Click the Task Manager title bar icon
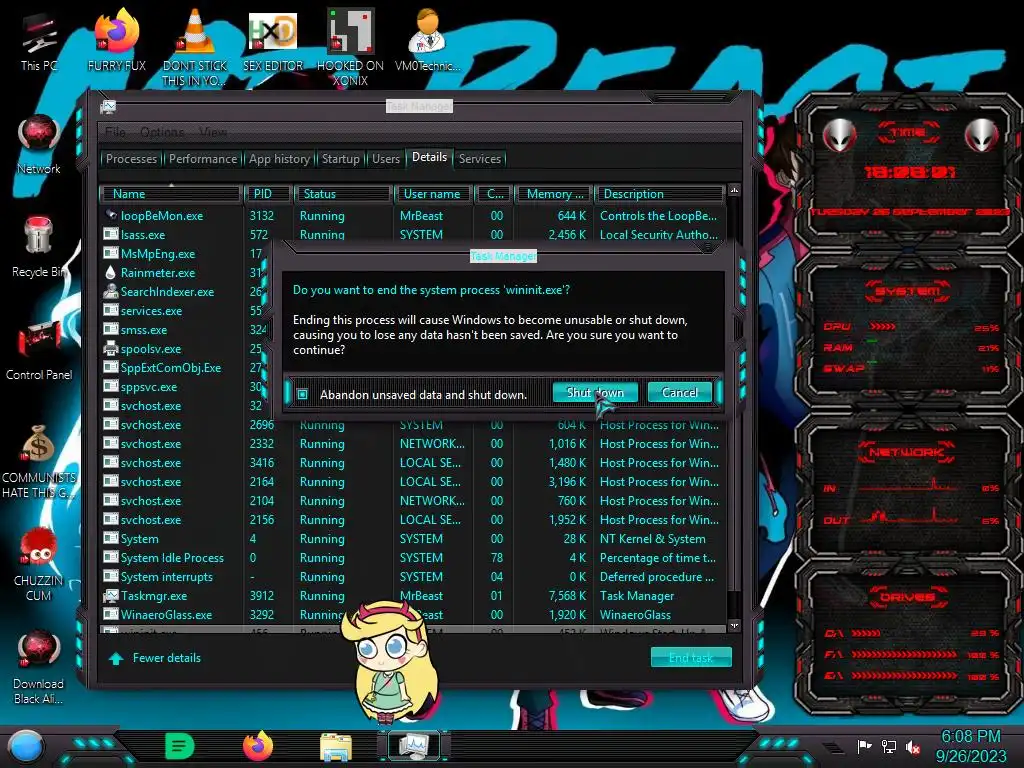Viewport: 1024px width, 768px height. coord(108,107)
